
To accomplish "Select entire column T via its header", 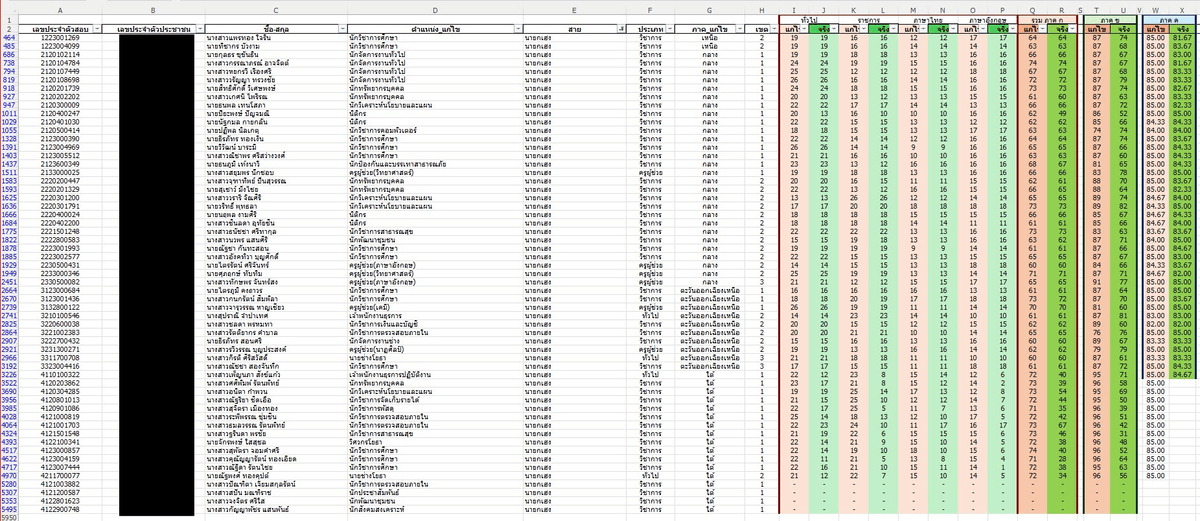I will tap(1097, 11).
